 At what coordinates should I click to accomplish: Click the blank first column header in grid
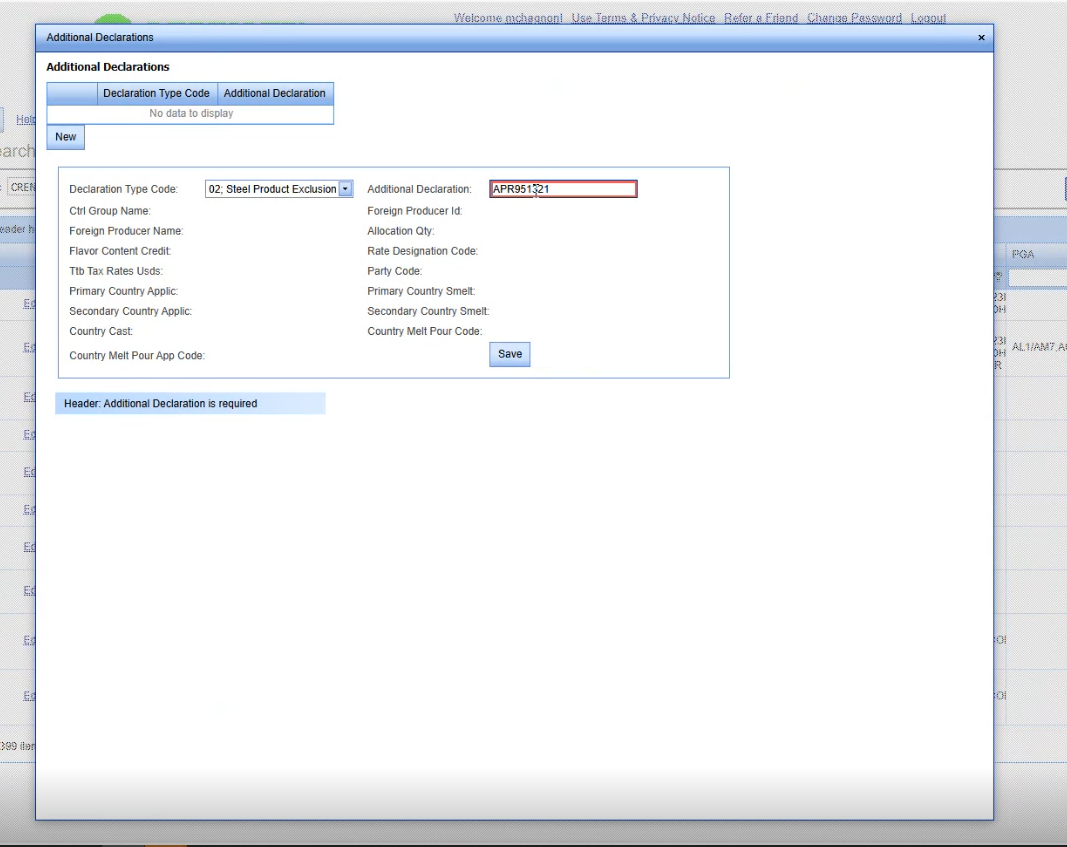point(71,93)
